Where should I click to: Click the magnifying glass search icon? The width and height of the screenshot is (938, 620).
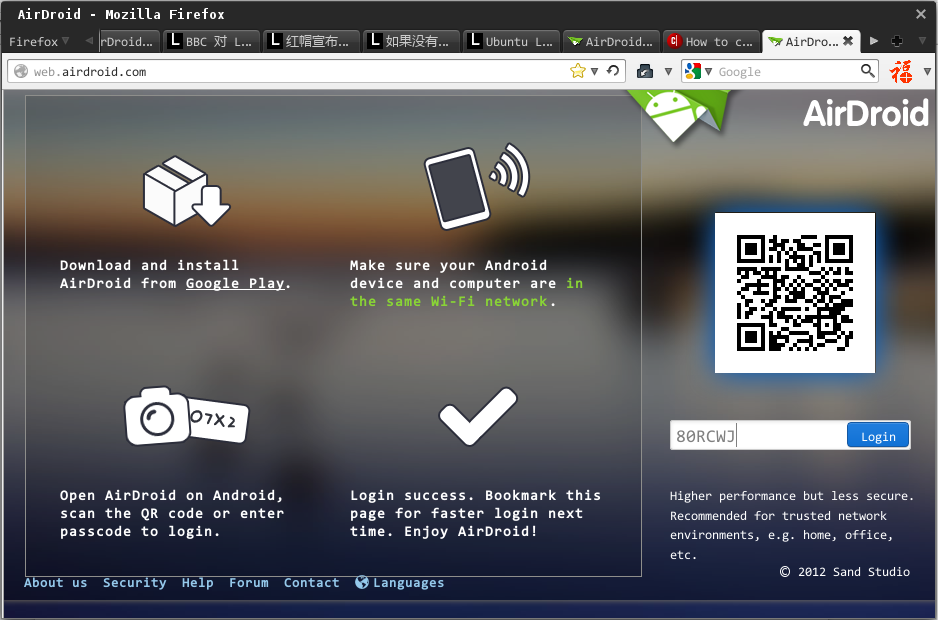coord(867,71)
